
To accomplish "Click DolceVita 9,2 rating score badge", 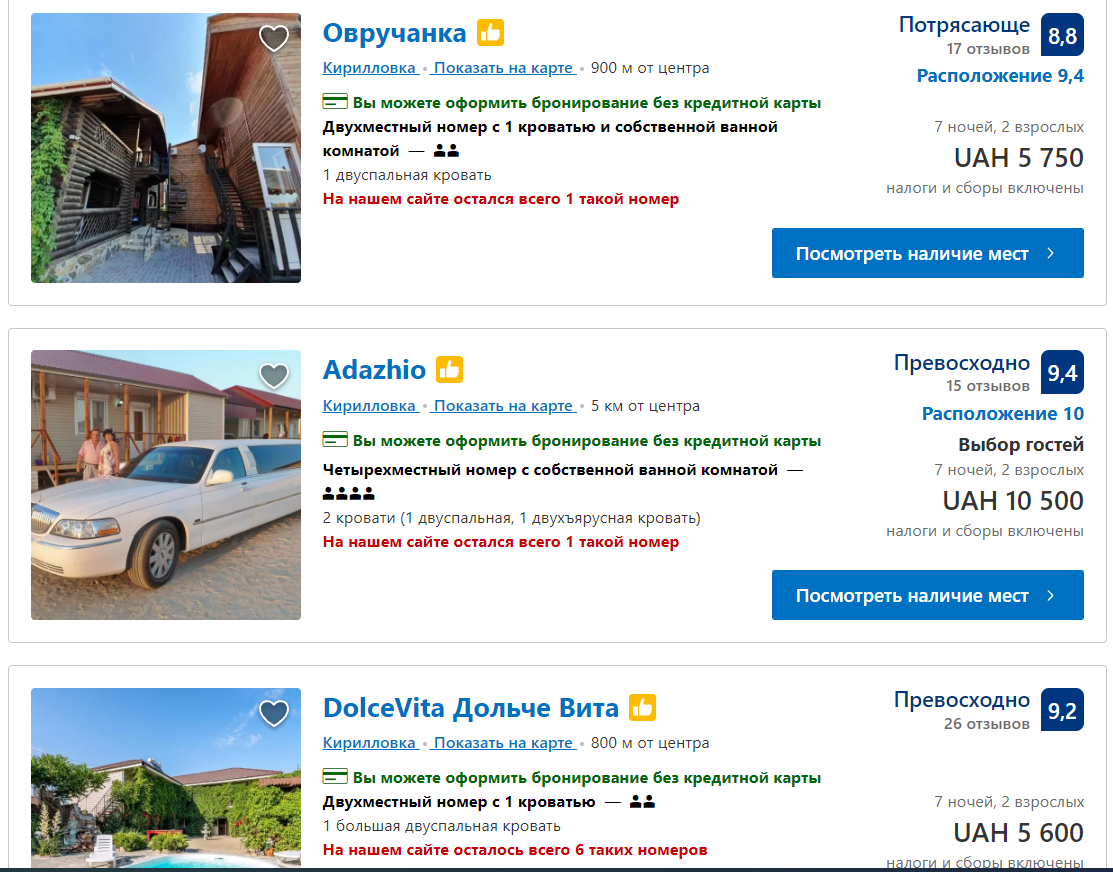I will tap(1062, 711).
